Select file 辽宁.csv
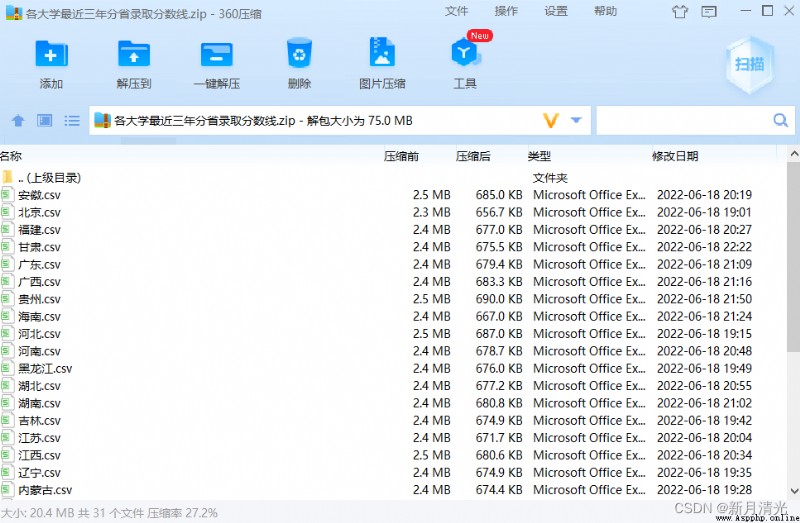 pyautogui.click(x=393, y=472)
